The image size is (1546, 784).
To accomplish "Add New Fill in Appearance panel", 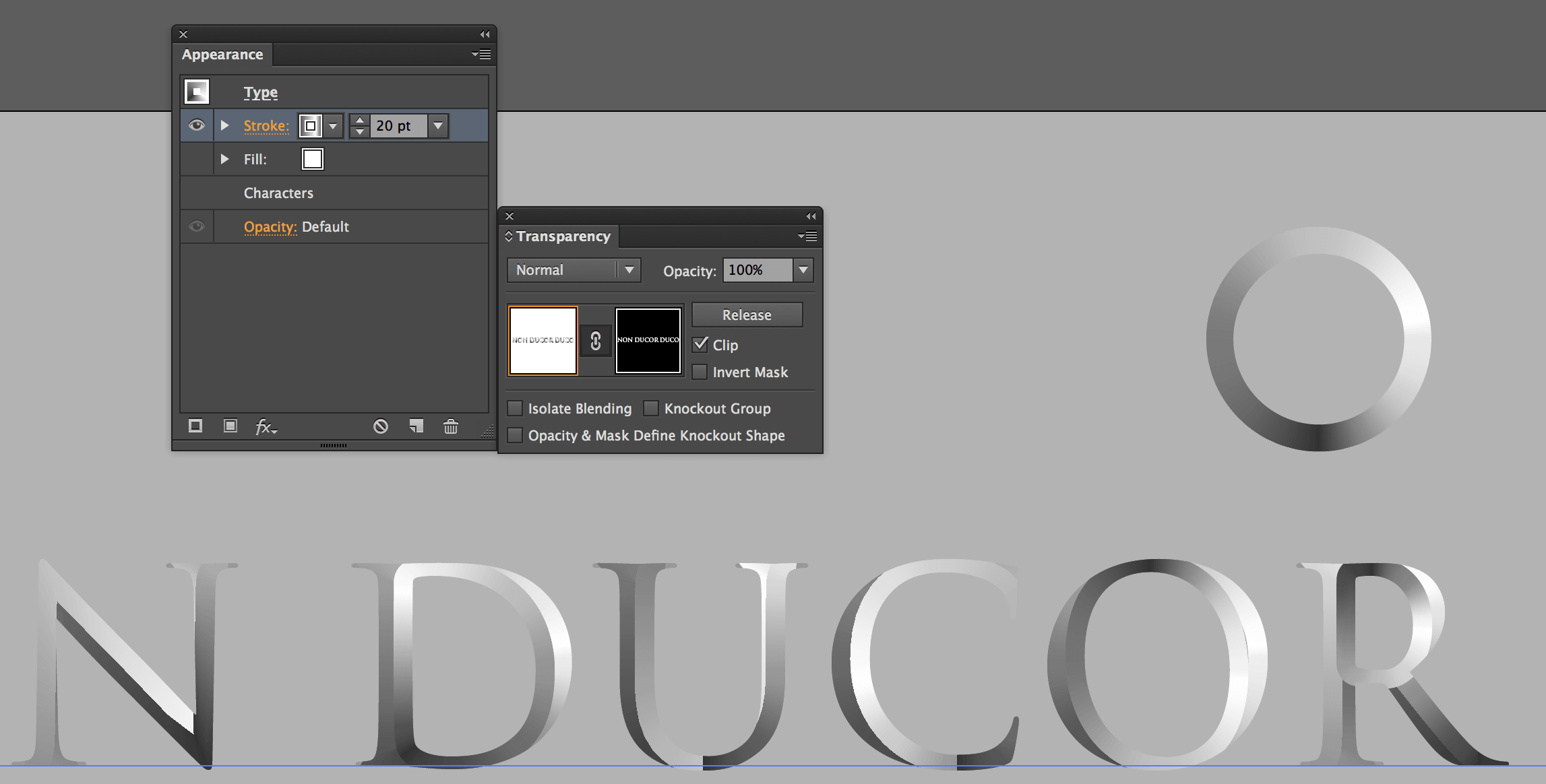I will (x=230, y=426).
